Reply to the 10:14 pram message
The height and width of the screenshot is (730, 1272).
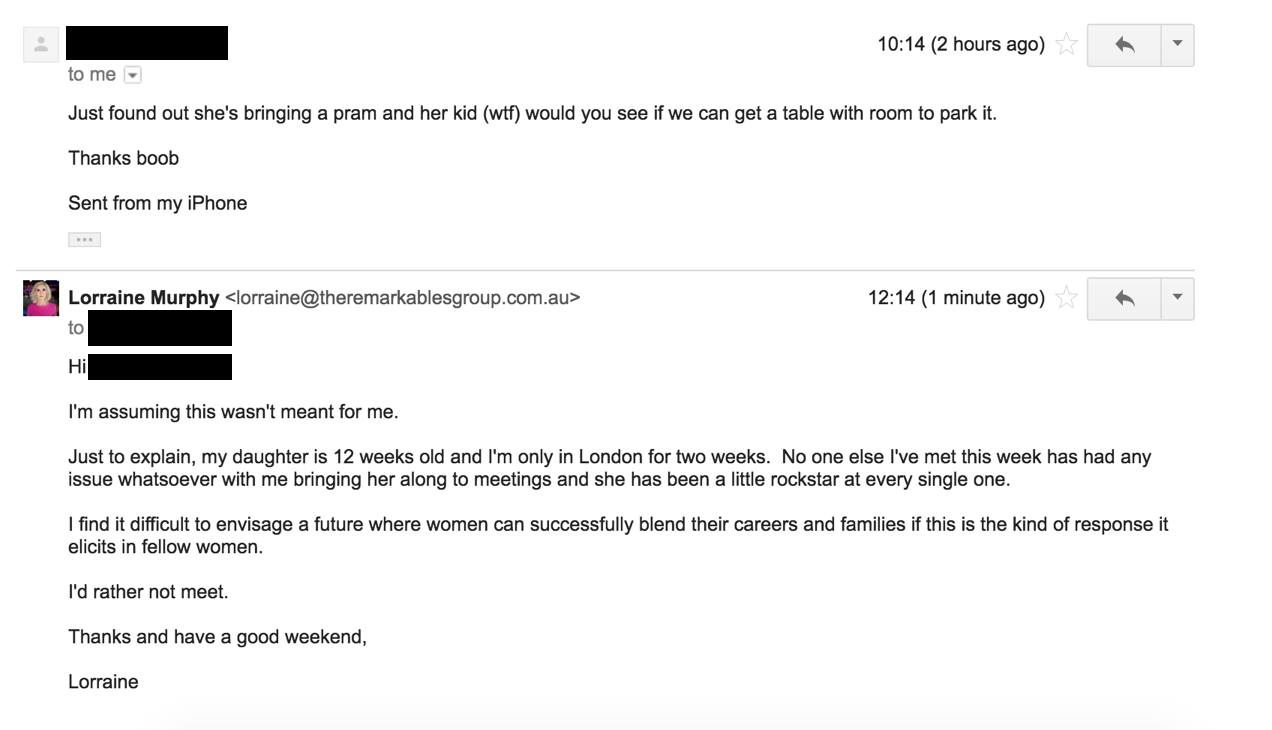(x=1124, y=45)
